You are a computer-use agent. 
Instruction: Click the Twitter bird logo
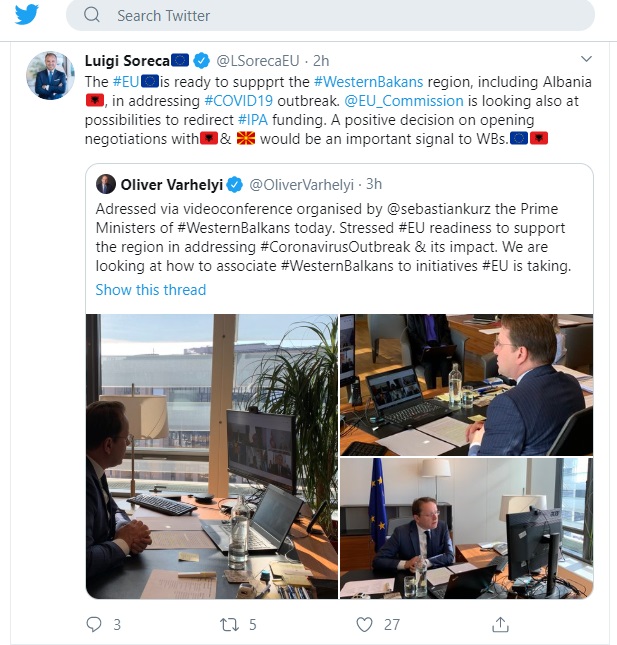[27, 14]
